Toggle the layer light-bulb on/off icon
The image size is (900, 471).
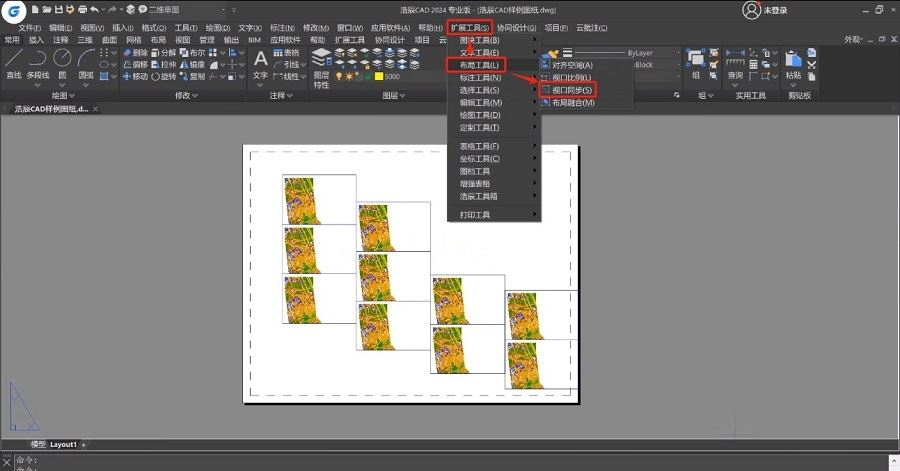pyautogui.click(x=339, y=76)
